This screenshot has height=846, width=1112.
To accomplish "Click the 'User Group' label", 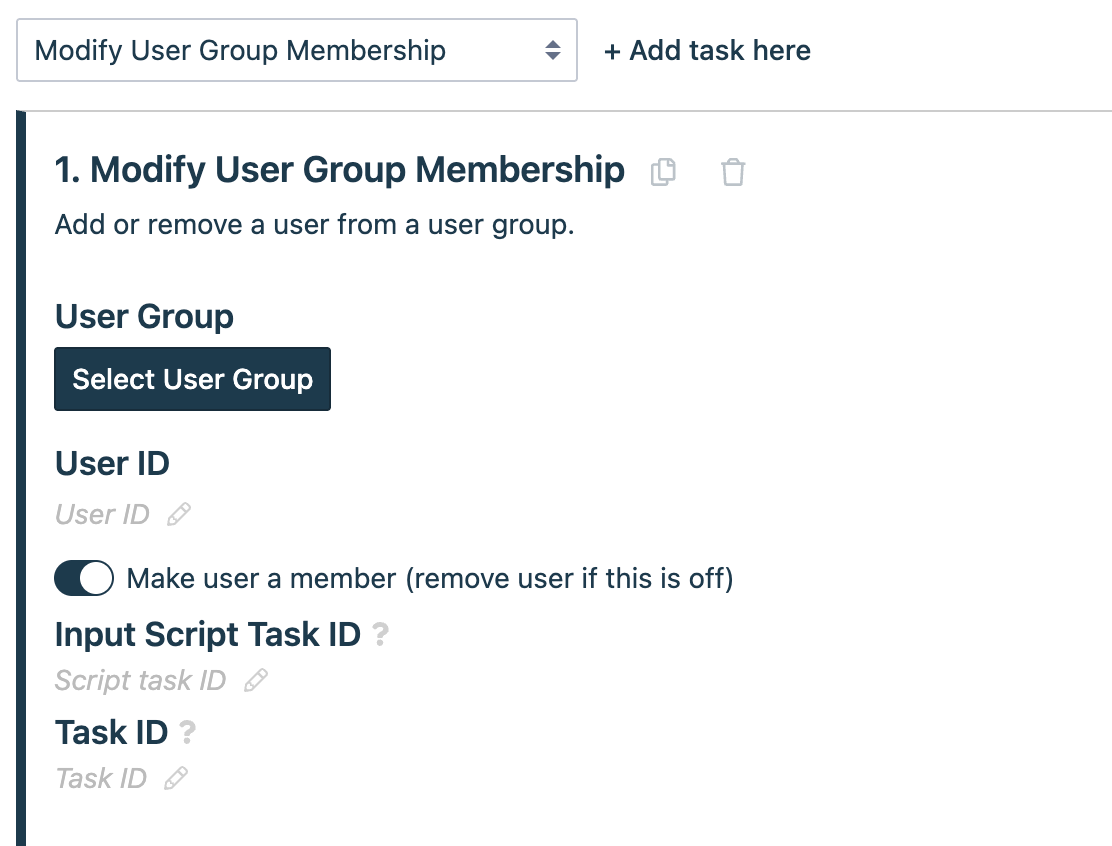I will [144, 316].
